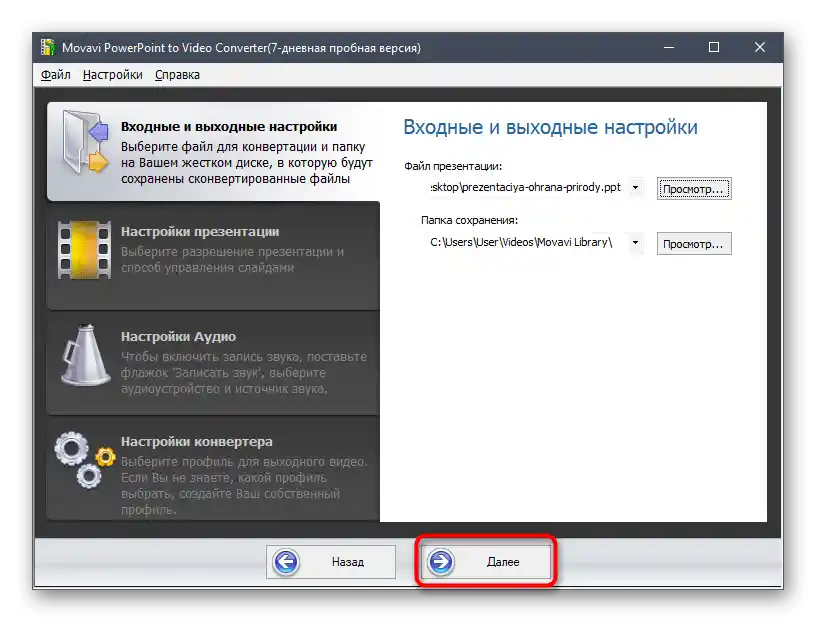
Task: Click the Movavi Library save folder field
Action: pos(526,243)
